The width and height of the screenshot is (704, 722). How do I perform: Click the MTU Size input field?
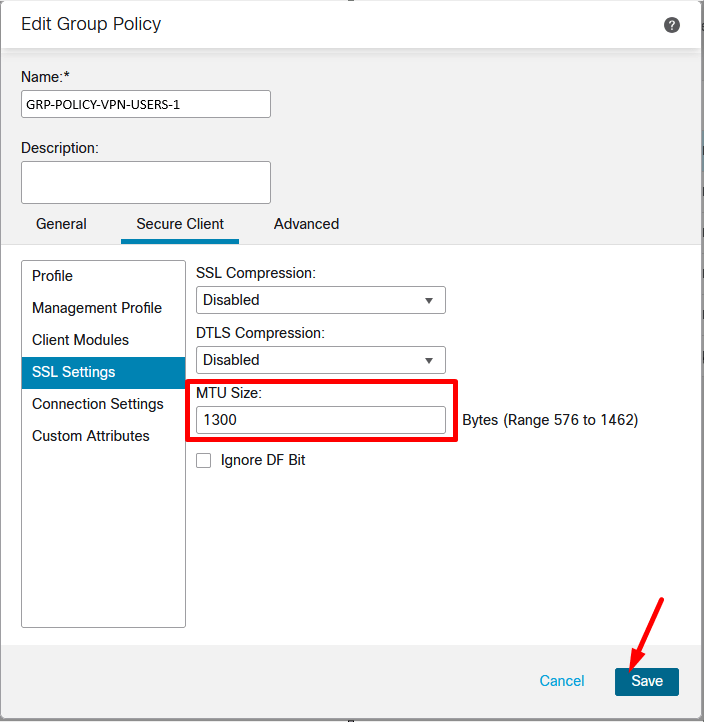[x=320, y=420]
